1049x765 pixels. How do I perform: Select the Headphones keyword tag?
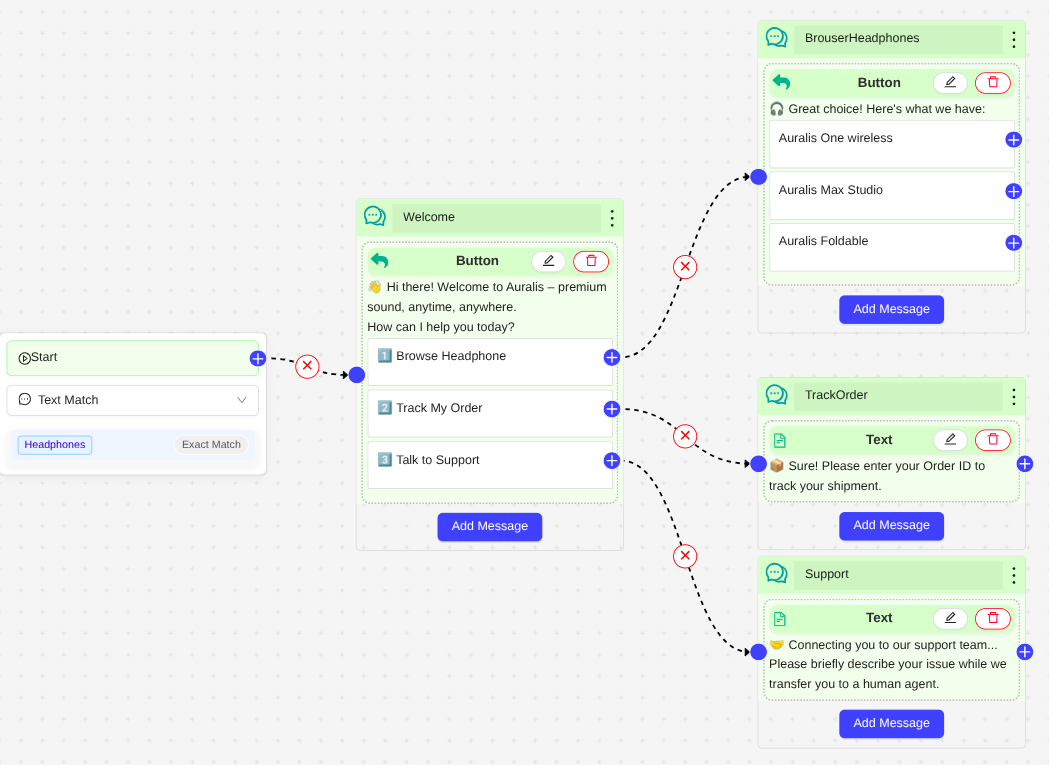55,445
